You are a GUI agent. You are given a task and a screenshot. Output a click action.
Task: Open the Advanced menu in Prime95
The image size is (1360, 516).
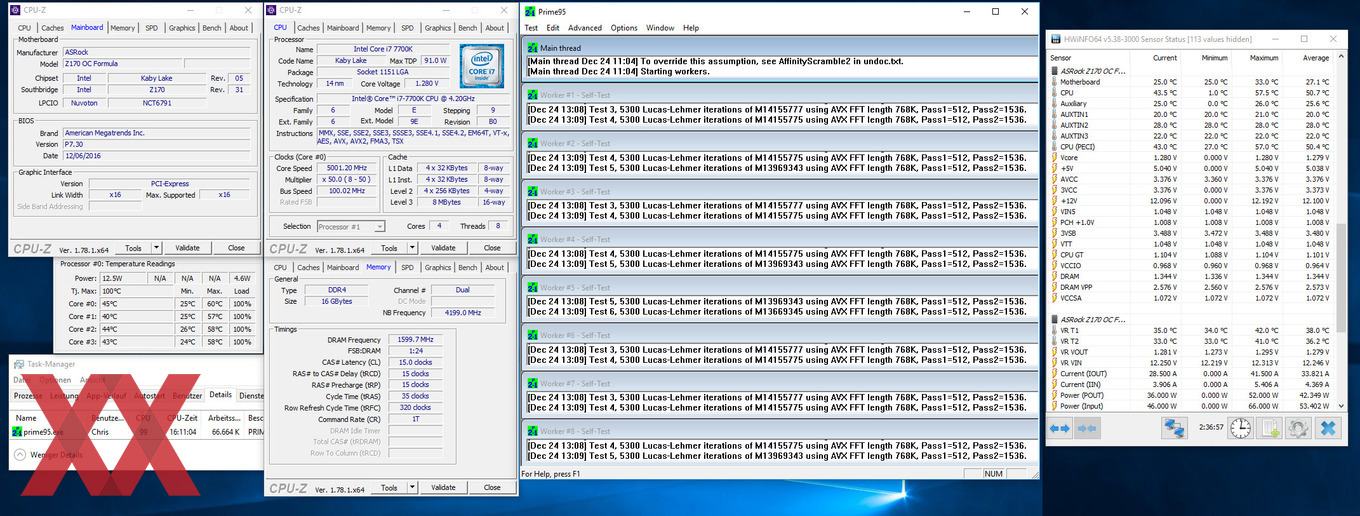click(585, 28)
